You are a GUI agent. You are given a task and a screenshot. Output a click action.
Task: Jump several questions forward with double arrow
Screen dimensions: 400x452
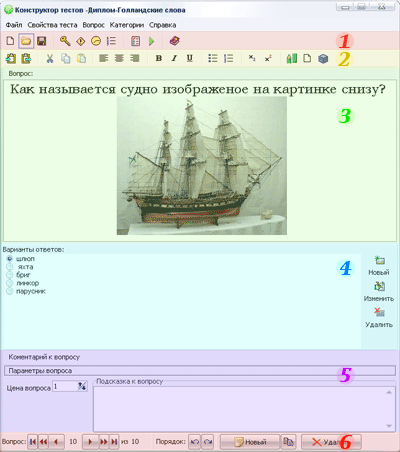[x=103, y=442]
